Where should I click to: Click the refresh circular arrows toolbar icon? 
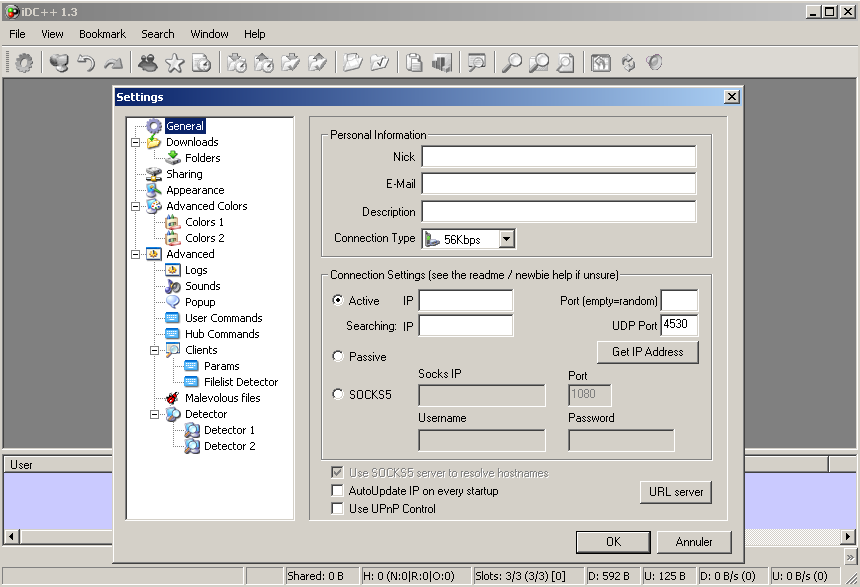(627, 63)
